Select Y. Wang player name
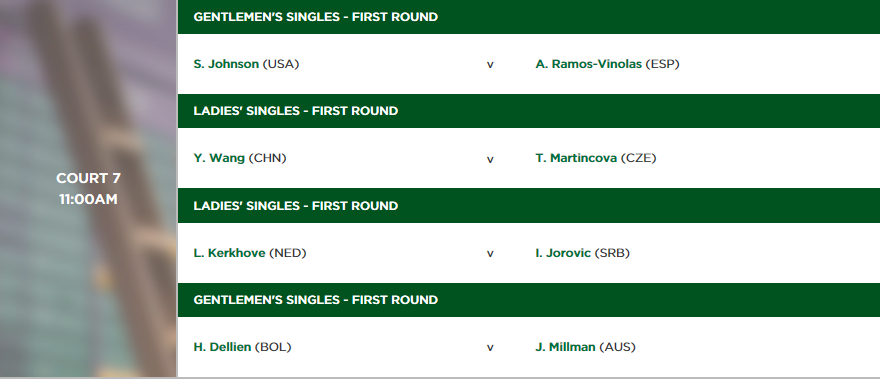880x379 pixels. 219,158
